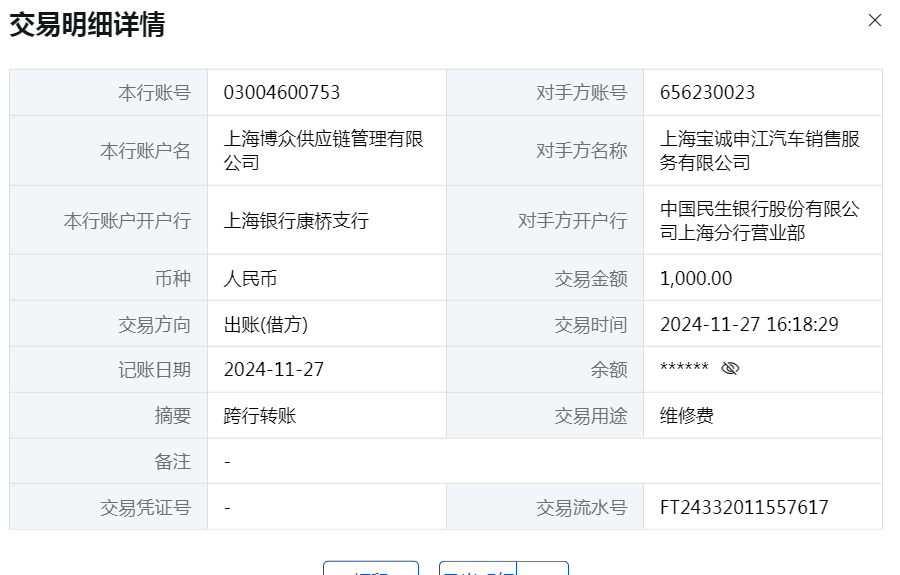900x575 pixels.
Task: Click the opening bank 上海银行康桥支行
Action: coord(296,221)
